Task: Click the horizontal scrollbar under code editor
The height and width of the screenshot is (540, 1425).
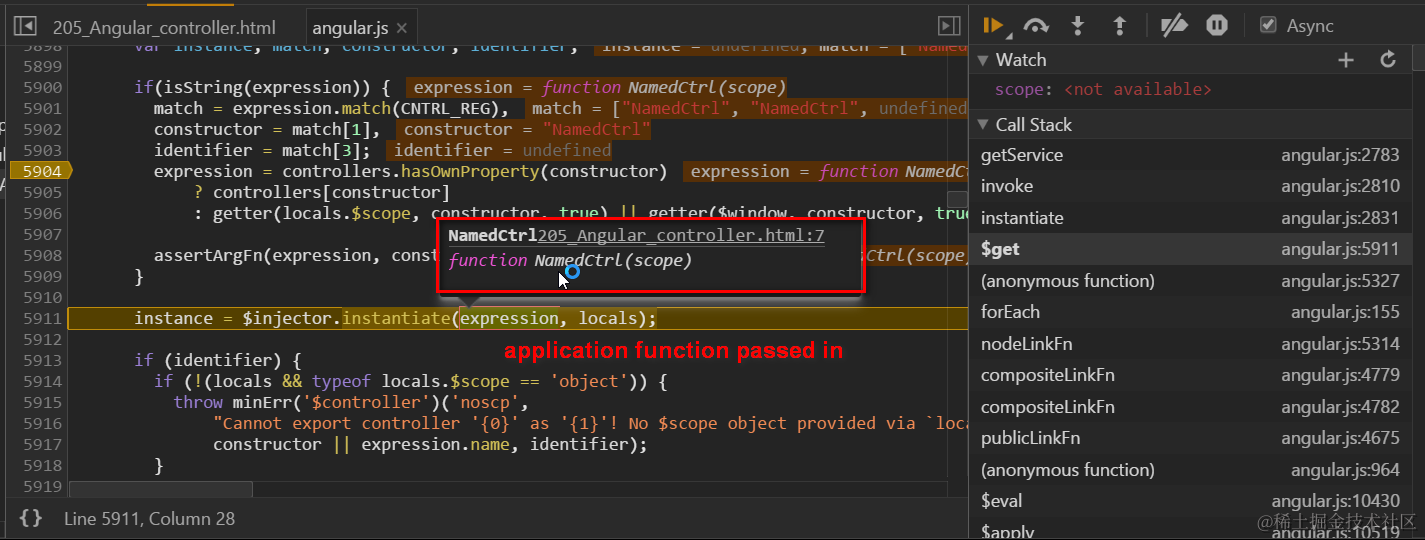Action: [160, 488]
